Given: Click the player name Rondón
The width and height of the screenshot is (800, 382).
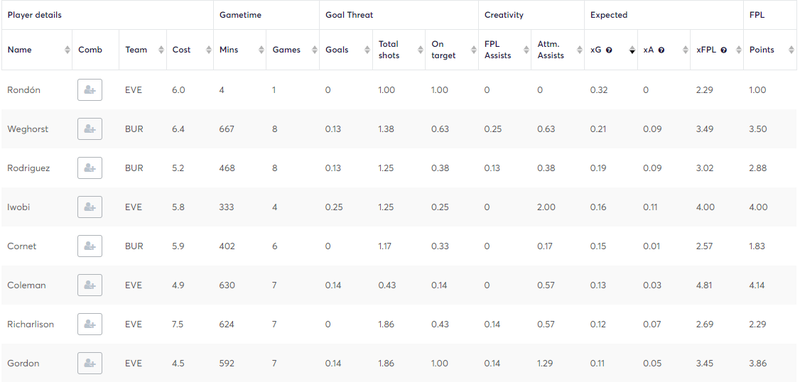Looking at the screenshot, I should [x=23, y=90].
